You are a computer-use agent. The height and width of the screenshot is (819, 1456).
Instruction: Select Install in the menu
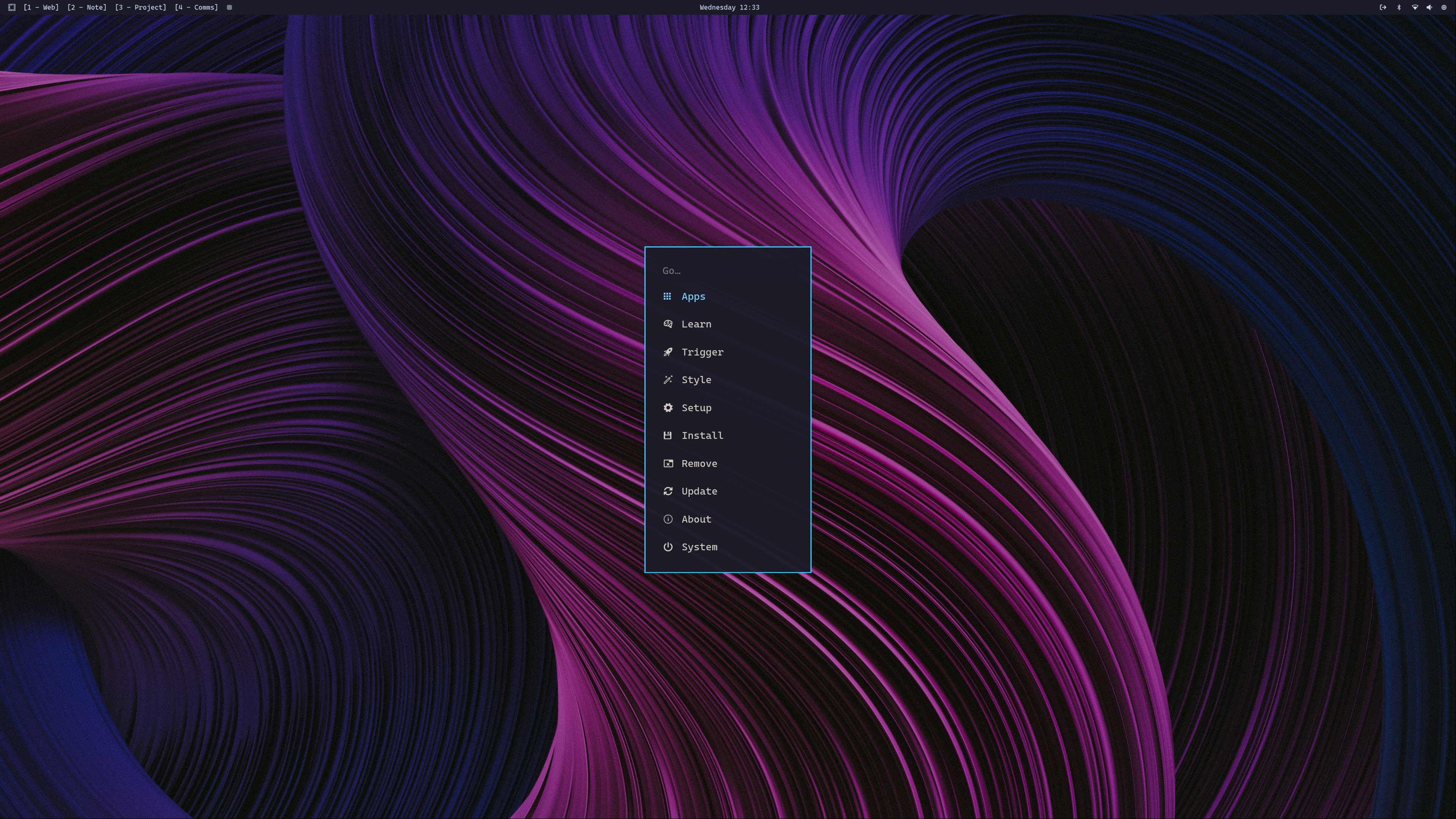[x=702, y=435]
